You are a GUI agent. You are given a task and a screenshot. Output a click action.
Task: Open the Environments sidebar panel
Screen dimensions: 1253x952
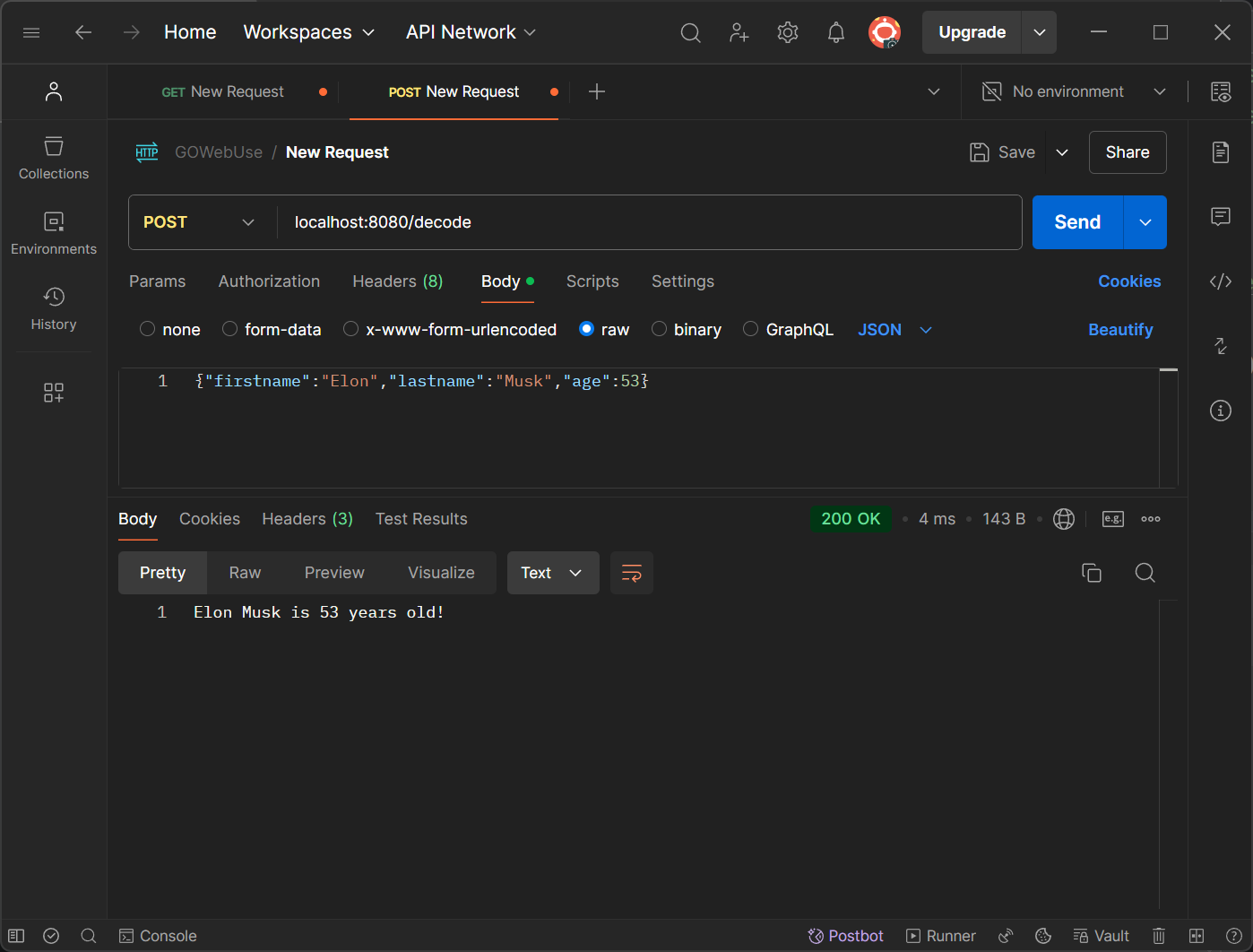coord(54,233)
